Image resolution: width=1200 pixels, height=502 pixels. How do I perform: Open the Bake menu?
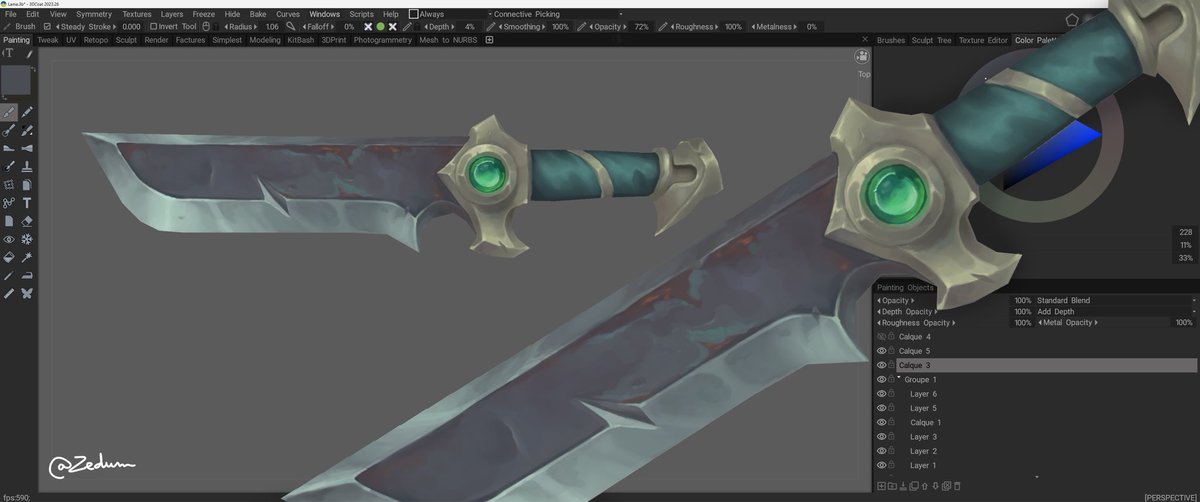click(257, 15)
